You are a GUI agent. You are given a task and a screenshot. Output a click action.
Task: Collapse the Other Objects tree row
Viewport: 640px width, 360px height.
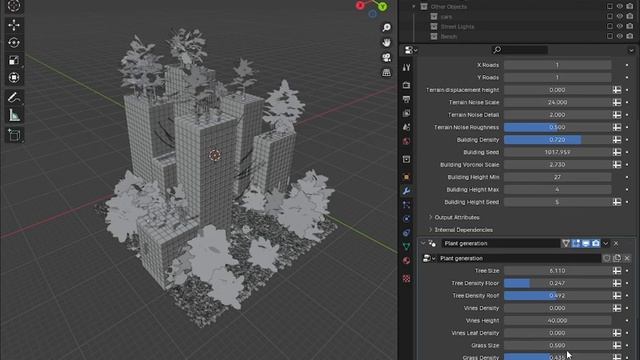click(413, 7)
